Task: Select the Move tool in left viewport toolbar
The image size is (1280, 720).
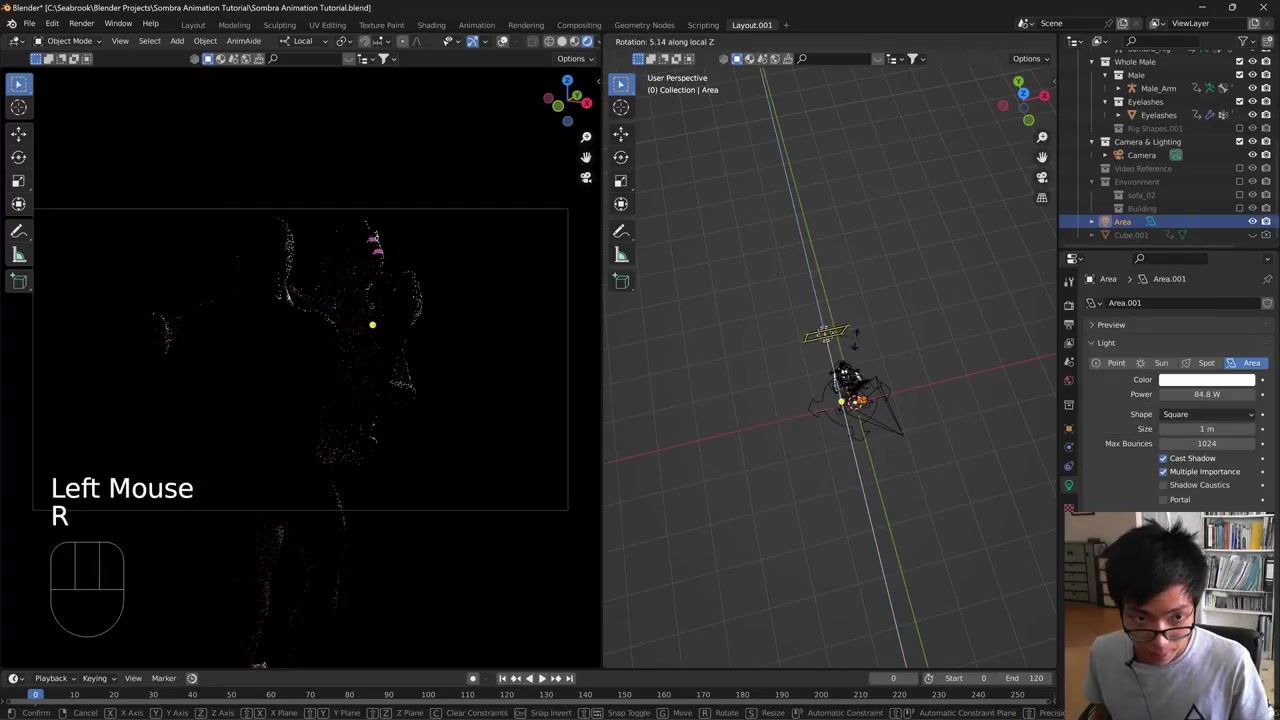Action: 18,133
